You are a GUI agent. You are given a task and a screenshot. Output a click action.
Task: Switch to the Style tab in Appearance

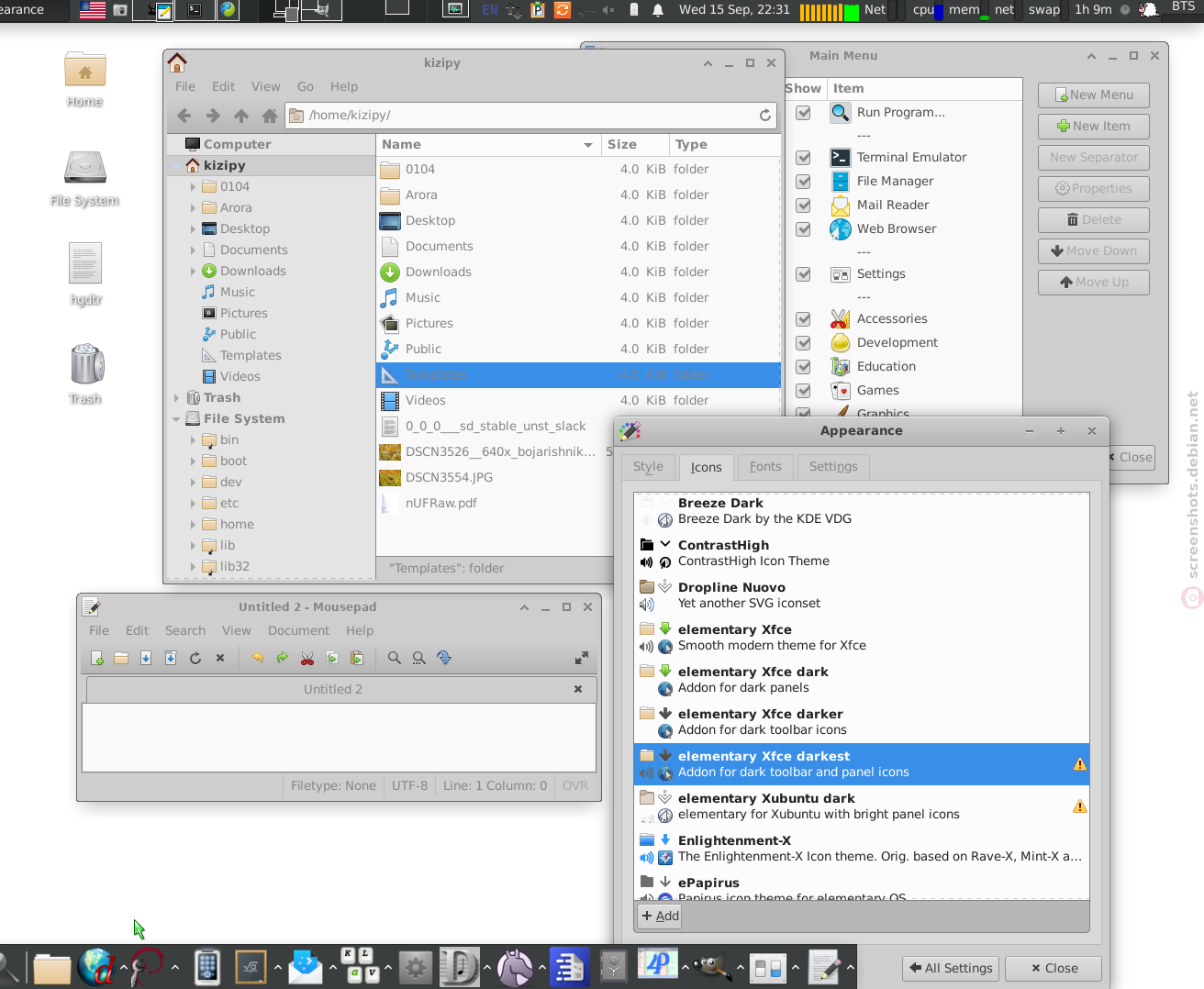[x=648, y=466]
